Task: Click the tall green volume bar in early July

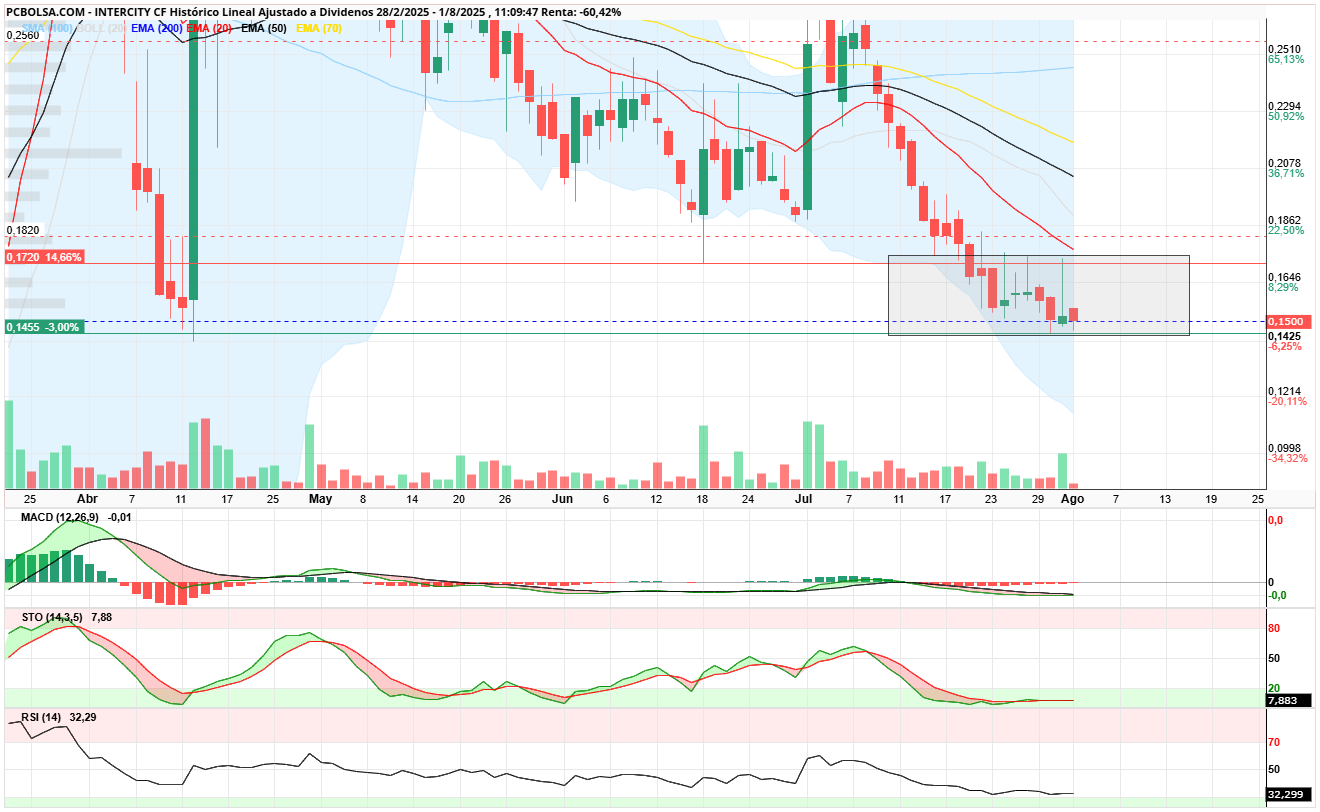Action: [x=807, y=455]
